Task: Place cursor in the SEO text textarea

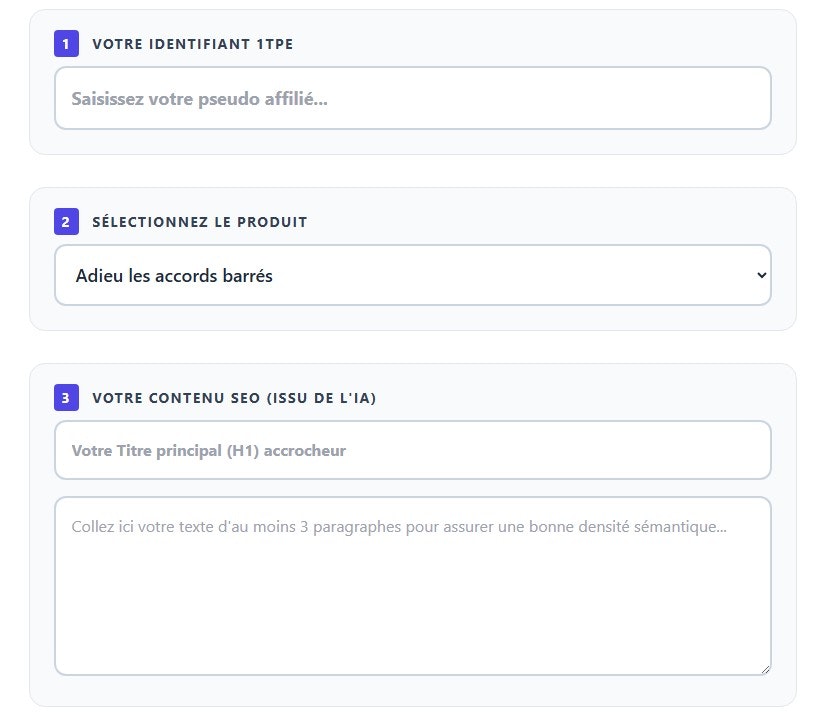Action: (412, 600)
